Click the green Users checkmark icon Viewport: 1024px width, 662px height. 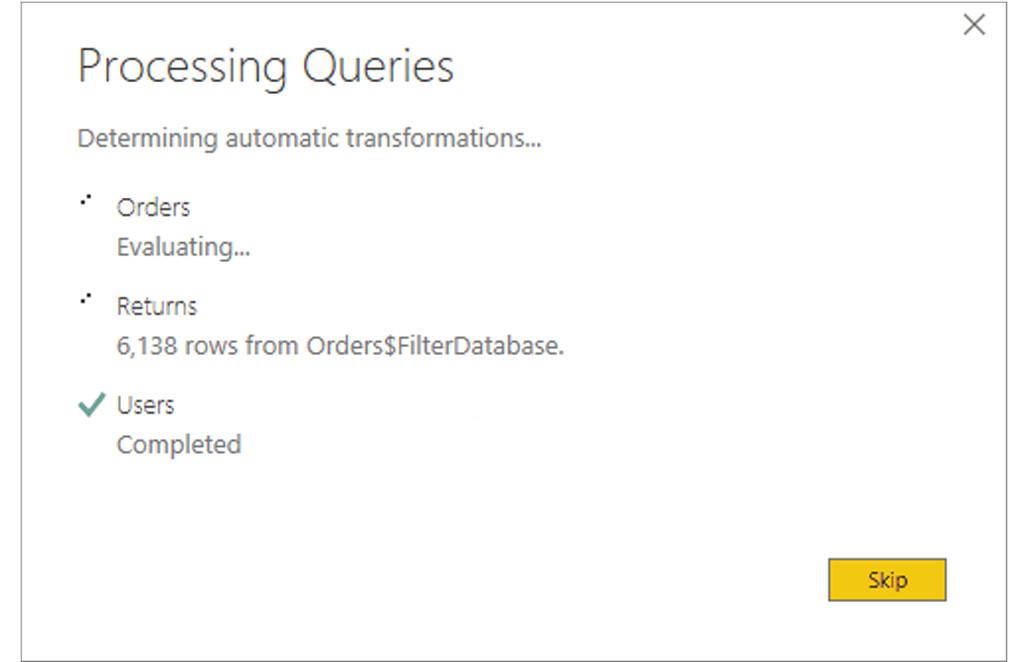pyautogui.click(x=91, y=405)
